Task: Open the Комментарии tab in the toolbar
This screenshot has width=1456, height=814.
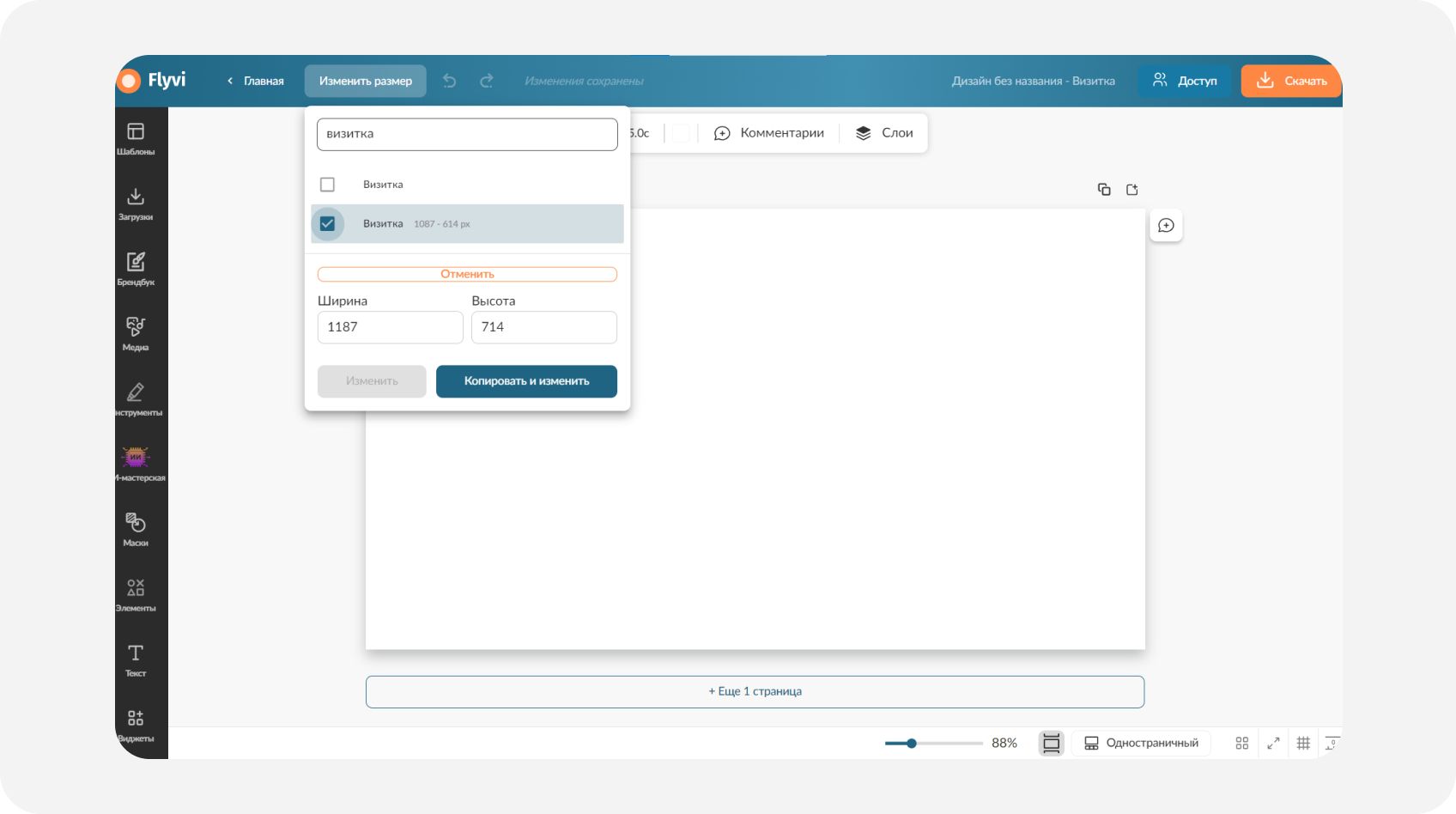Action: pos(769,133)
